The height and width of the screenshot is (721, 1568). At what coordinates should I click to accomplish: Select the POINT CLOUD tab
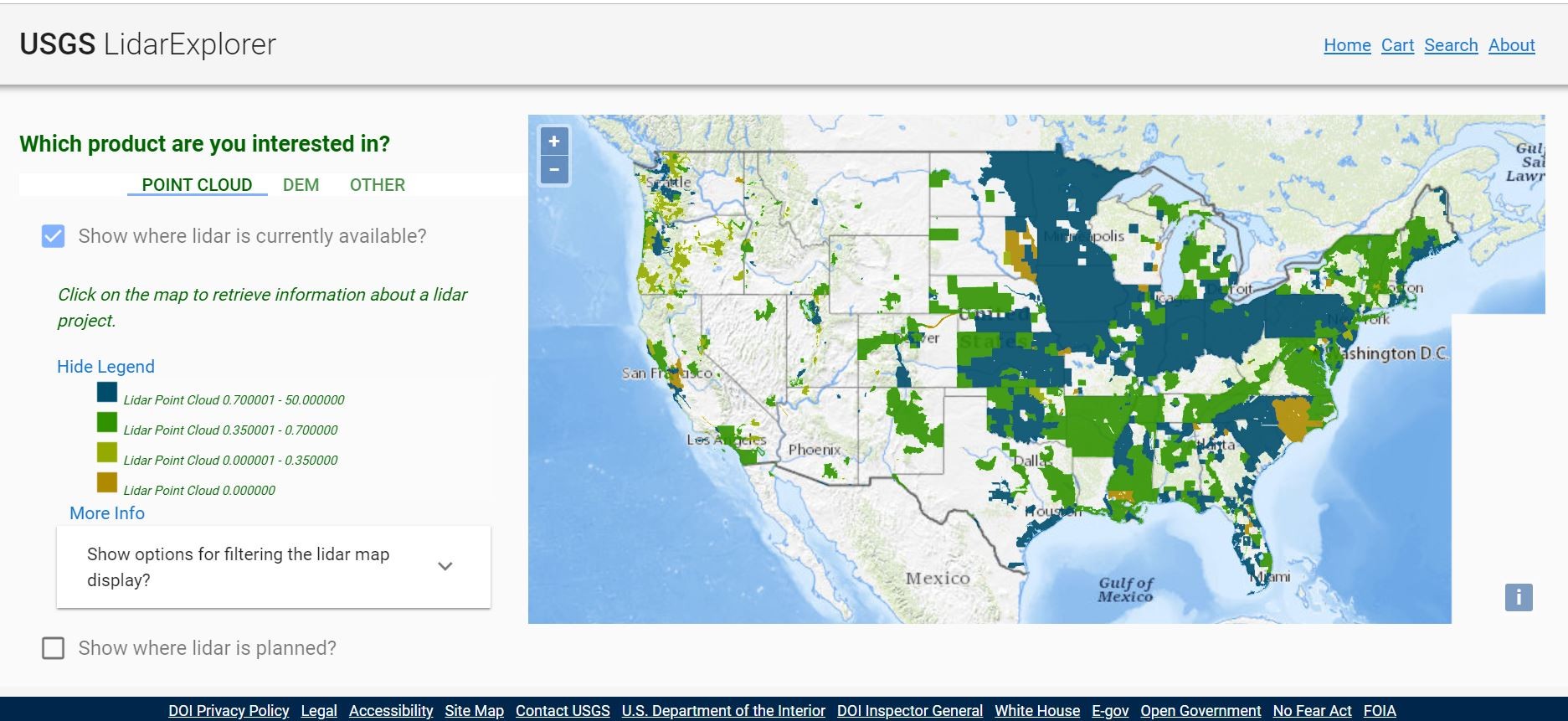(197, 185)
